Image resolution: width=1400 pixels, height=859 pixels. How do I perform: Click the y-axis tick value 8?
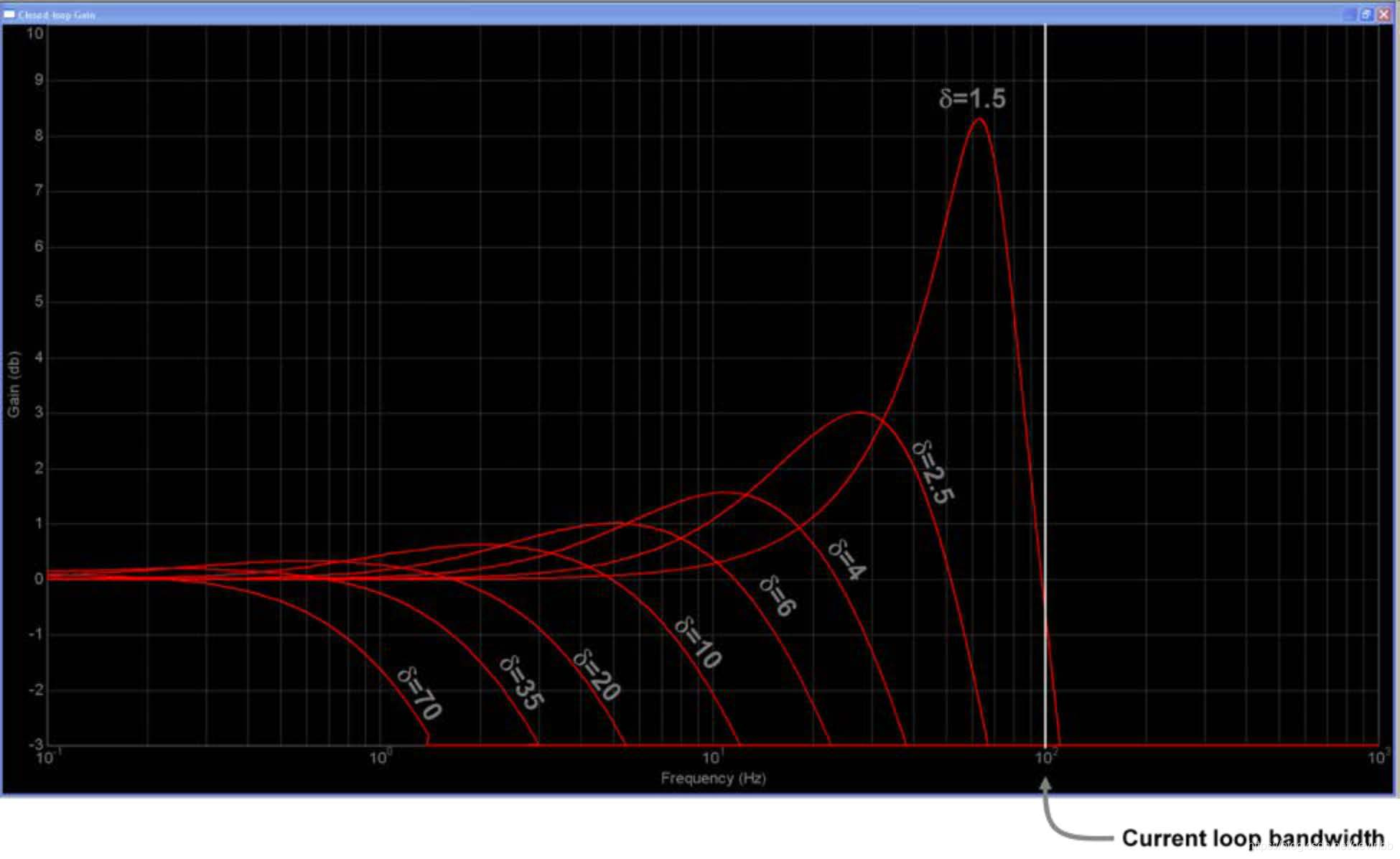point(39,135)
